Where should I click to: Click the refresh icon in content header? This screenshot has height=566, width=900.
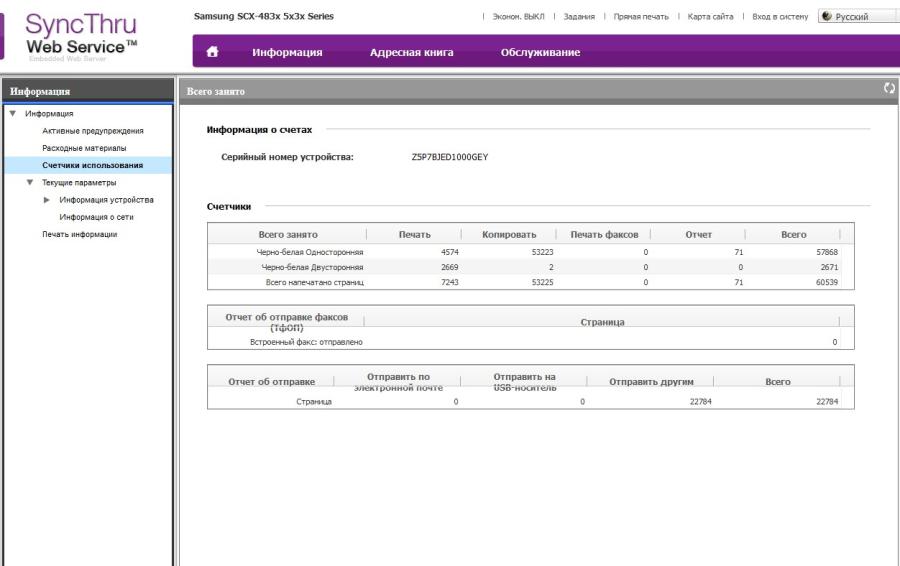pyautogui.click(x=889, y=90)
